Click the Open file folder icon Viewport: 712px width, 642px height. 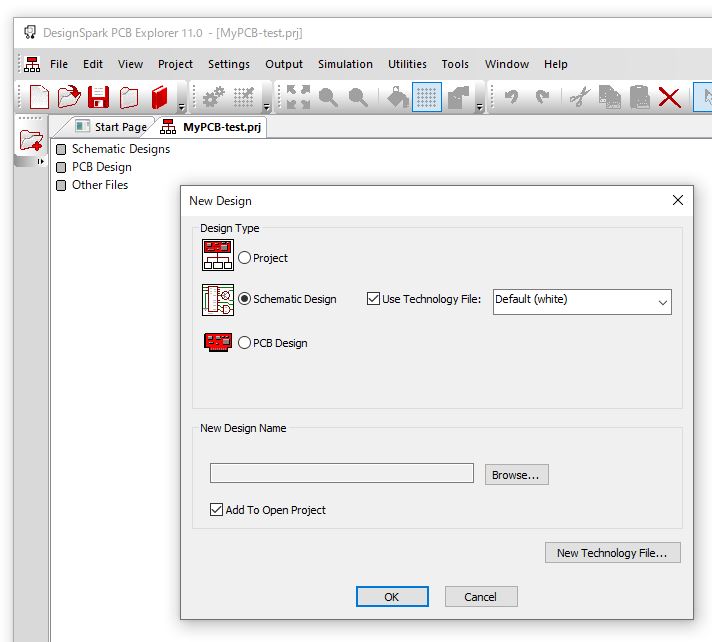click(68, 97)
